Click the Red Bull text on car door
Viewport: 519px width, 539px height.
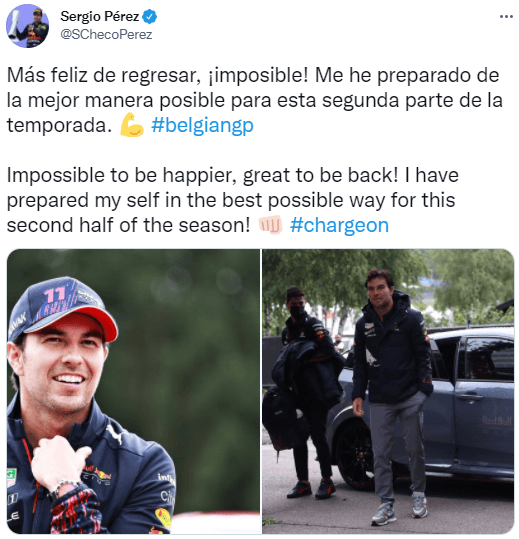[496, 421]
